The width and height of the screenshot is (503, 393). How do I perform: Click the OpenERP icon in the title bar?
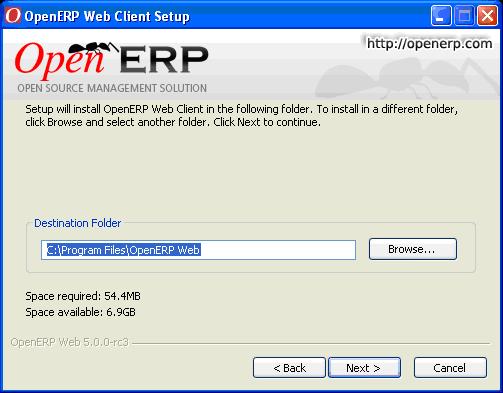[x=13, y=15]
